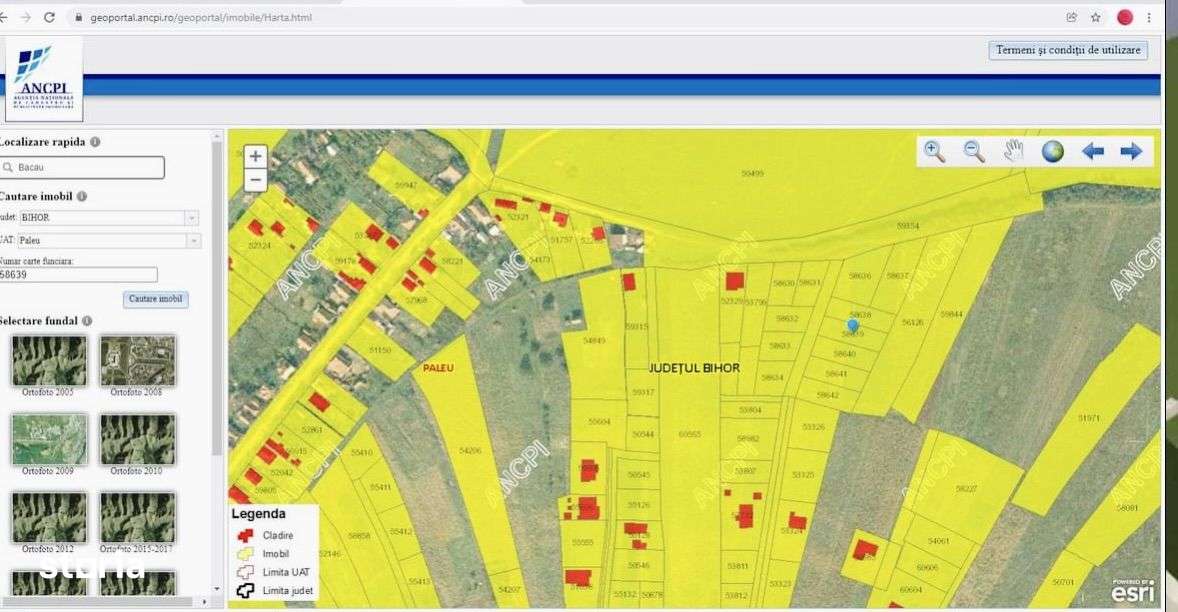
Task: Select the Ortofoto 2015-2017 basemap thumbnail
Action: tap(137, 518)
